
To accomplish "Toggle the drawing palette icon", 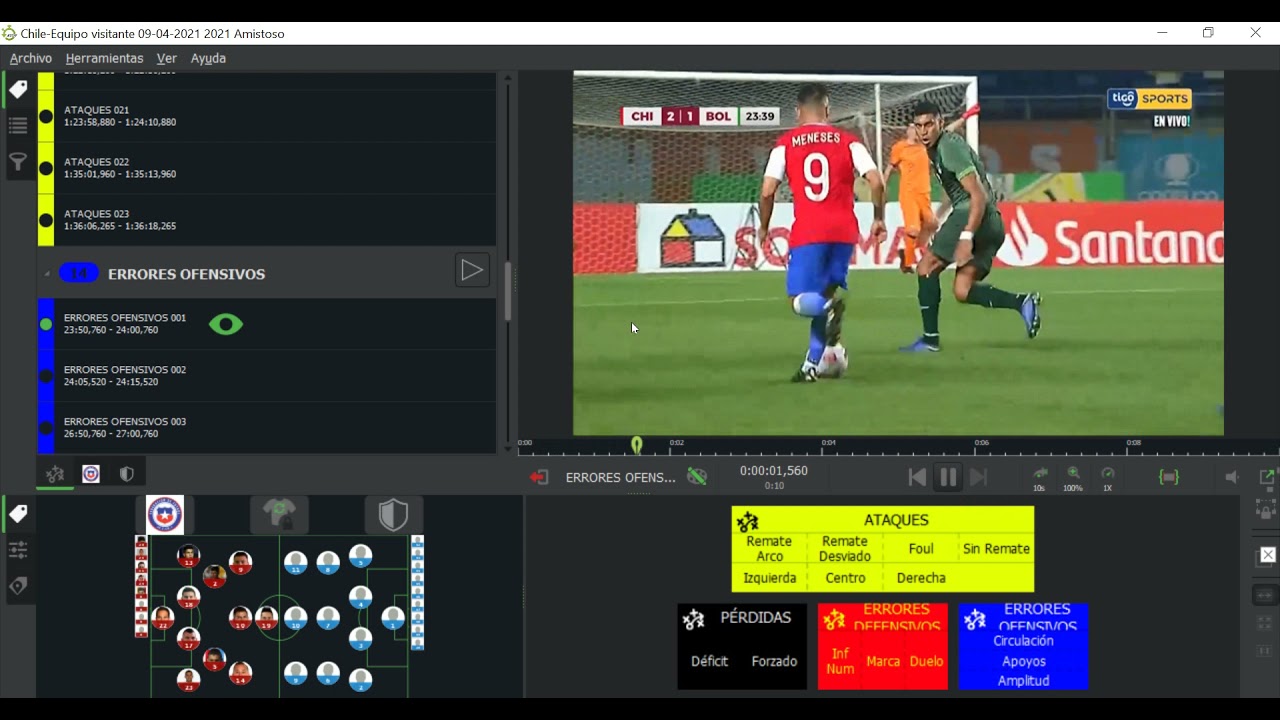I will [x=697, y=477].
